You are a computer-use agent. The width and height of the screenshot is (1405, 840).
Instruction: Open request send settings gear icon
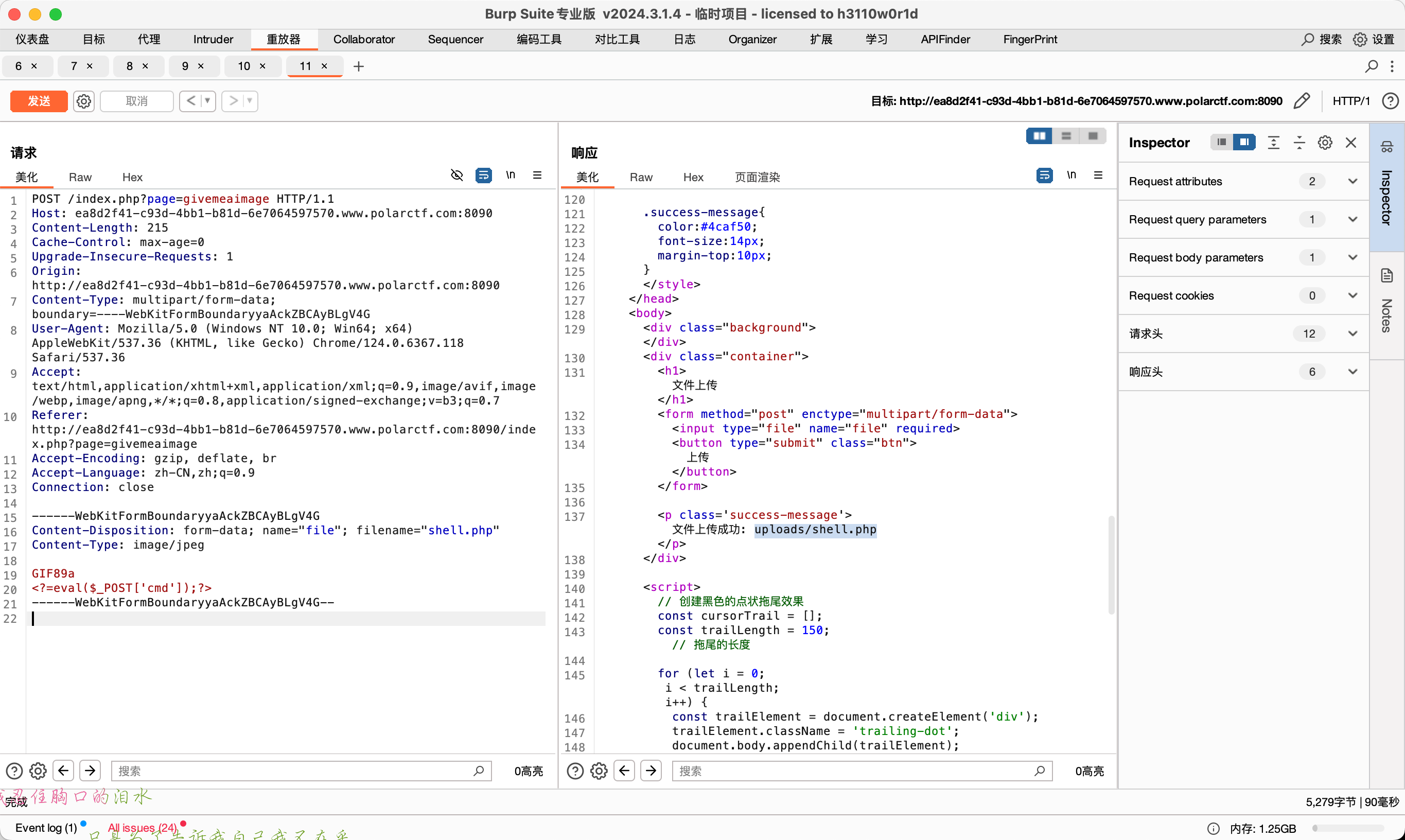84,101
